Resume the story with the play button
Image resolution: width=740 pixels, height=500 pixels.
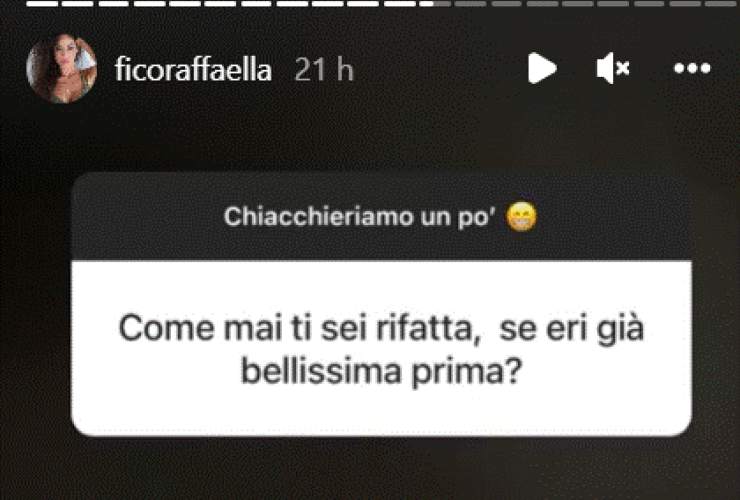(542, 68)
